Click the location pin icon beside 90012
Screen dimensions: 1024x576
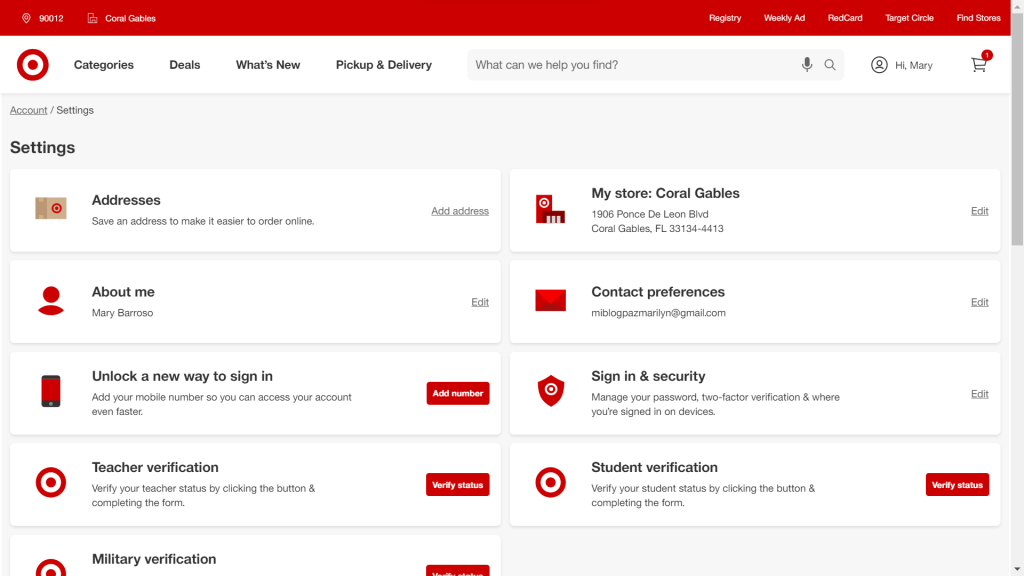coord(26,18)
